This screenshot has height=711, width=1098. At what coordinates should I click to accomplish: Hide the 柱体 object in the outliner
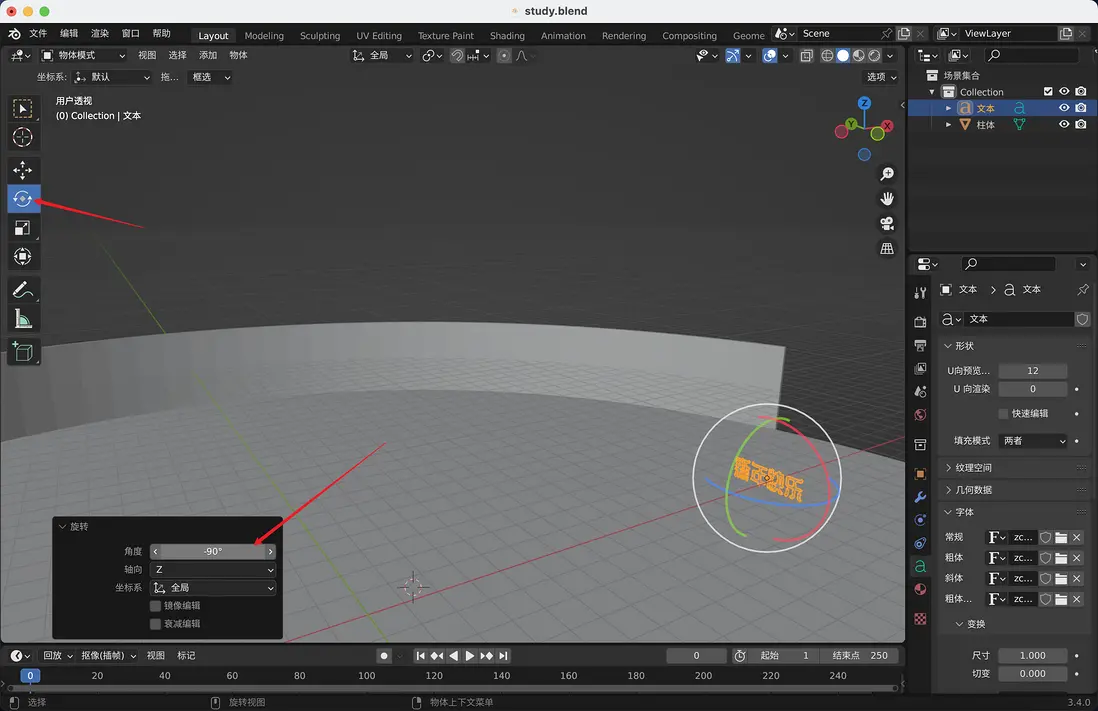click(1064, 124)
